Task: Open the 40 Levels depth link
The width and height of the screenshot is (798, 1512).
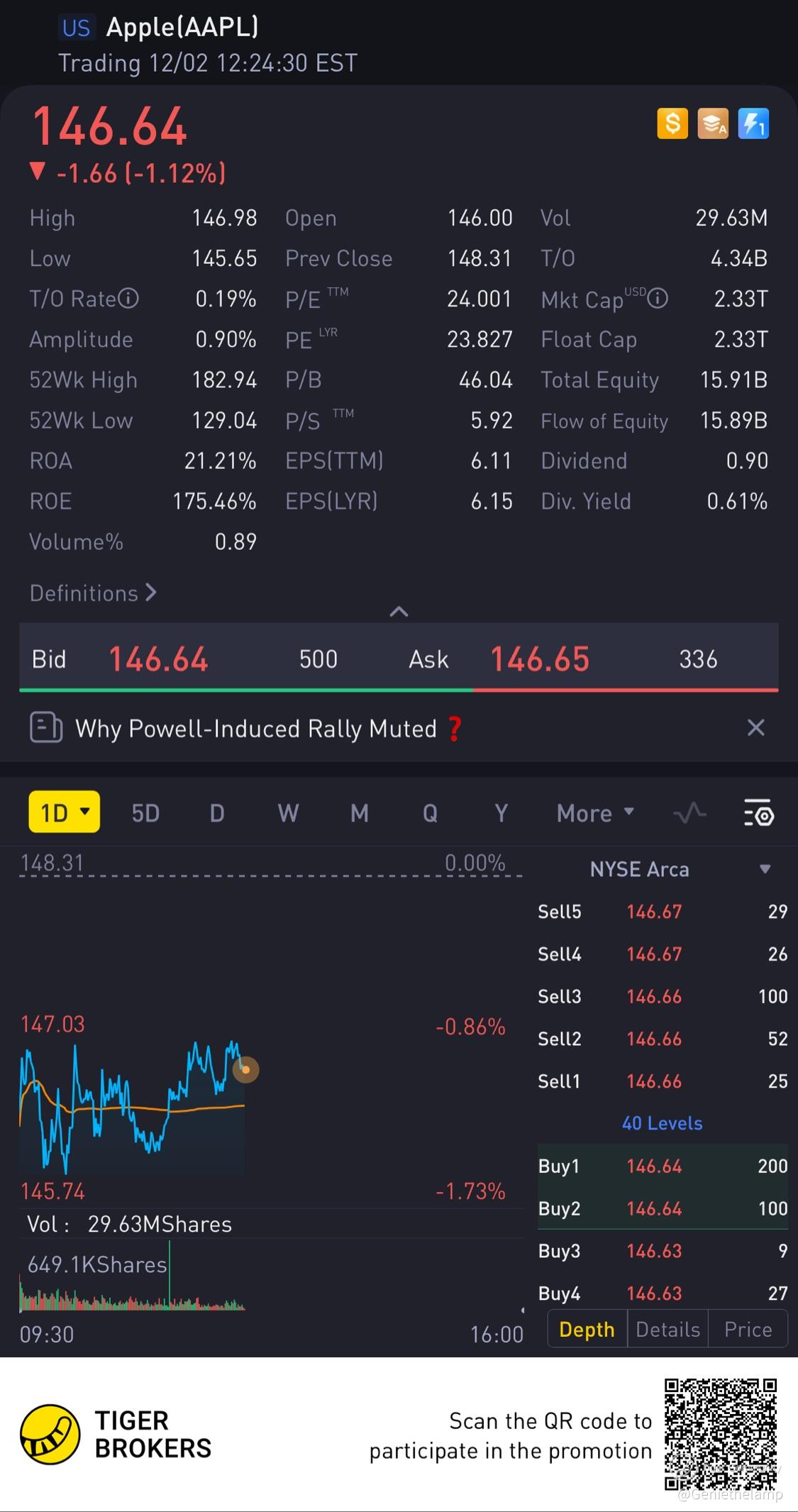Action: [x=662, y=1123]
